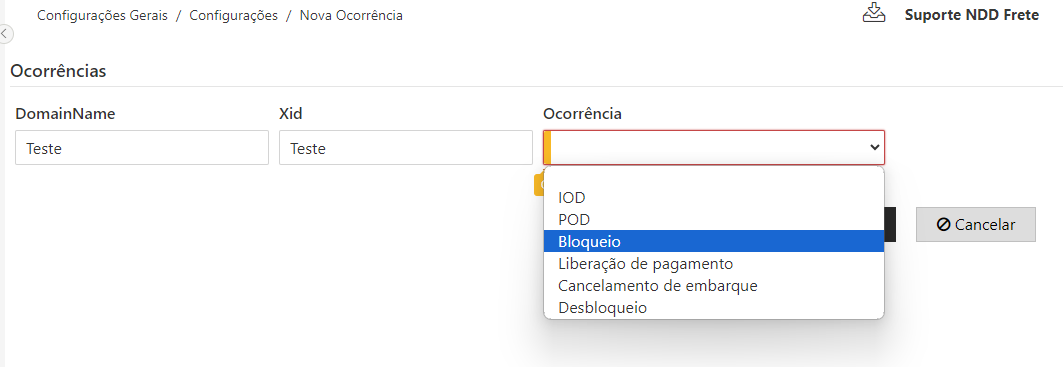Focus the Xid input field
Image resolution: width=1063 pixels, height=367 pixels.
click(405, 148)
